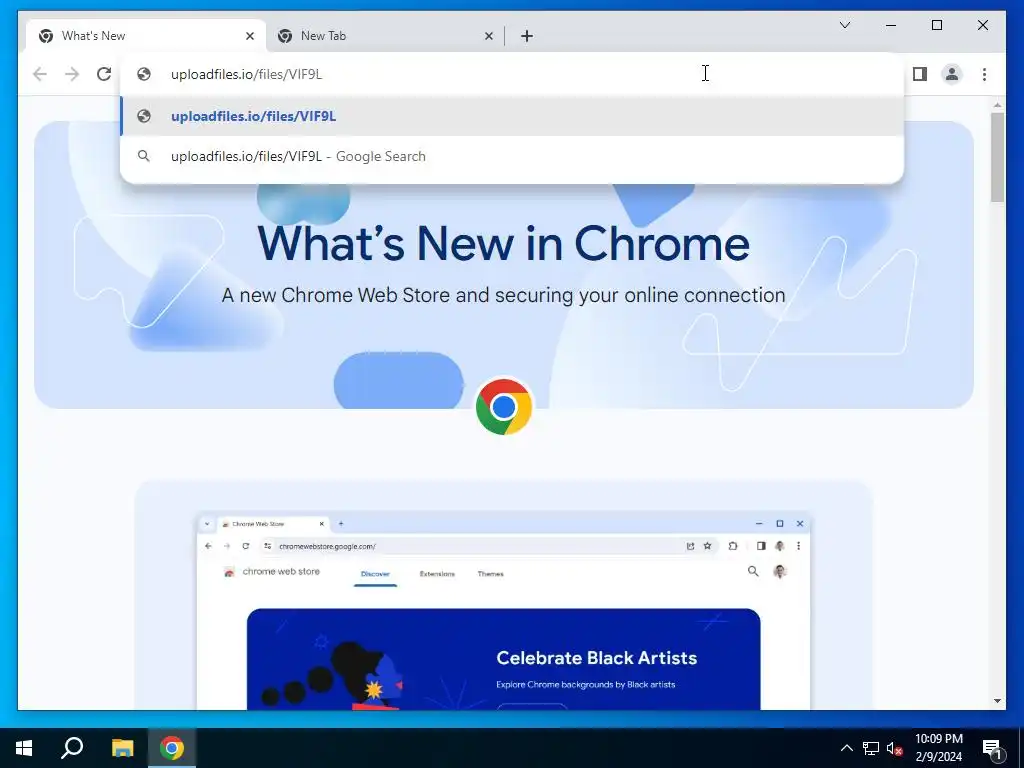This screenshot has width=1024, height=768.
Task: Open Chrome side panel icon
Action: (920, 74)
